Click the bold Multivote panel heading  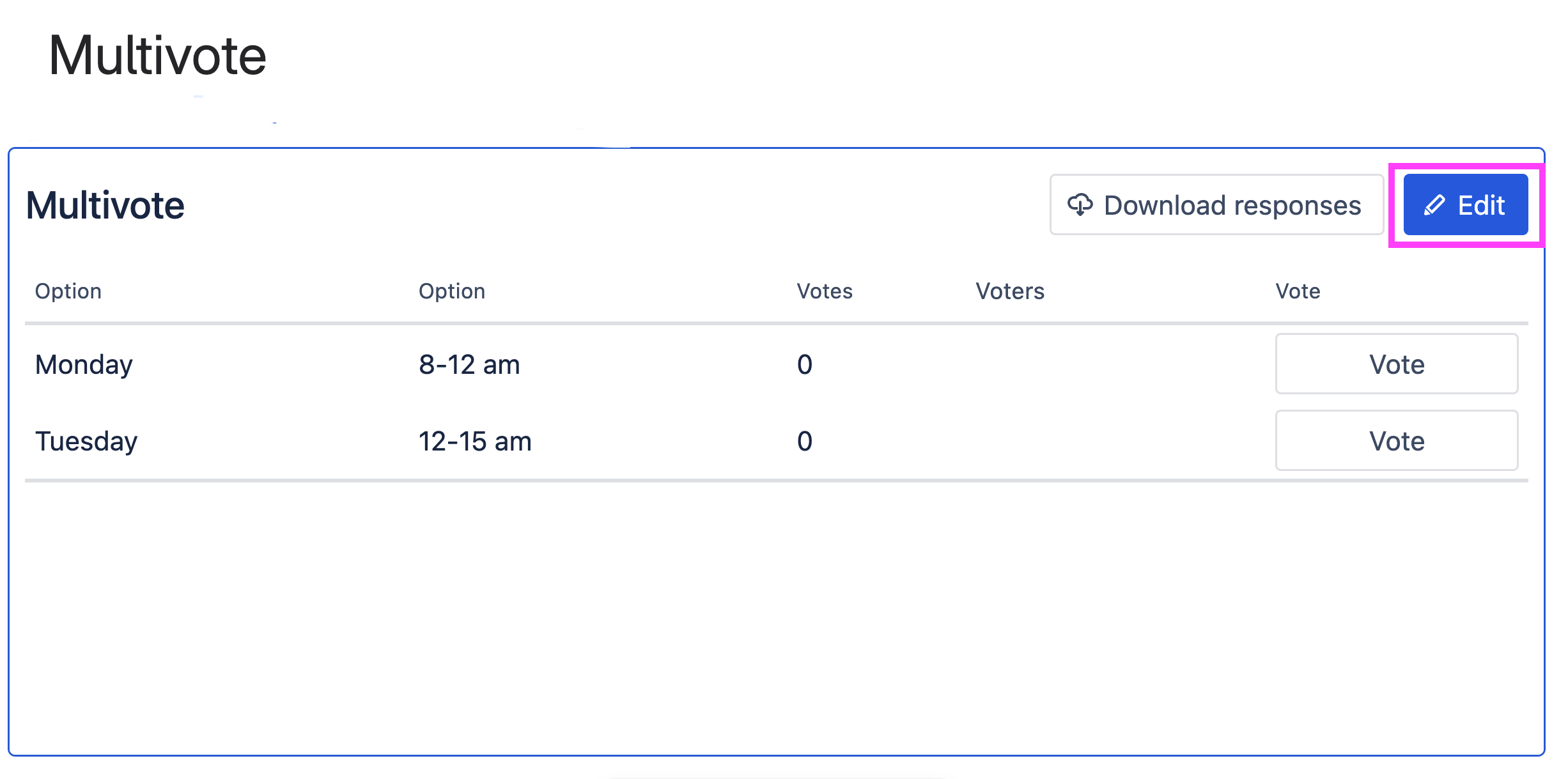tap(105, 206)
